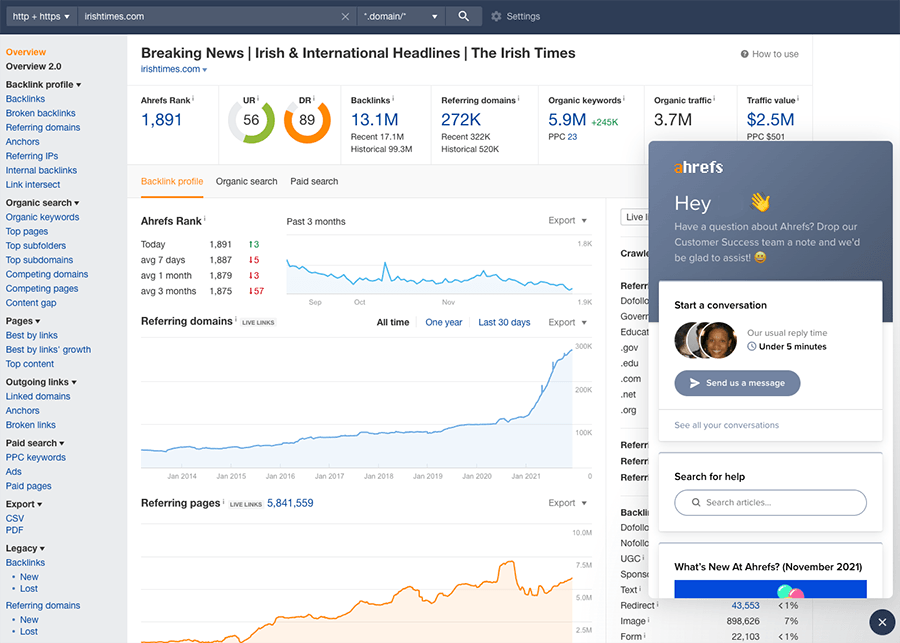The height and width of the screenshot is (643, 900).
Task: Click the Redirect info icon
Action: tap(657, 603)
